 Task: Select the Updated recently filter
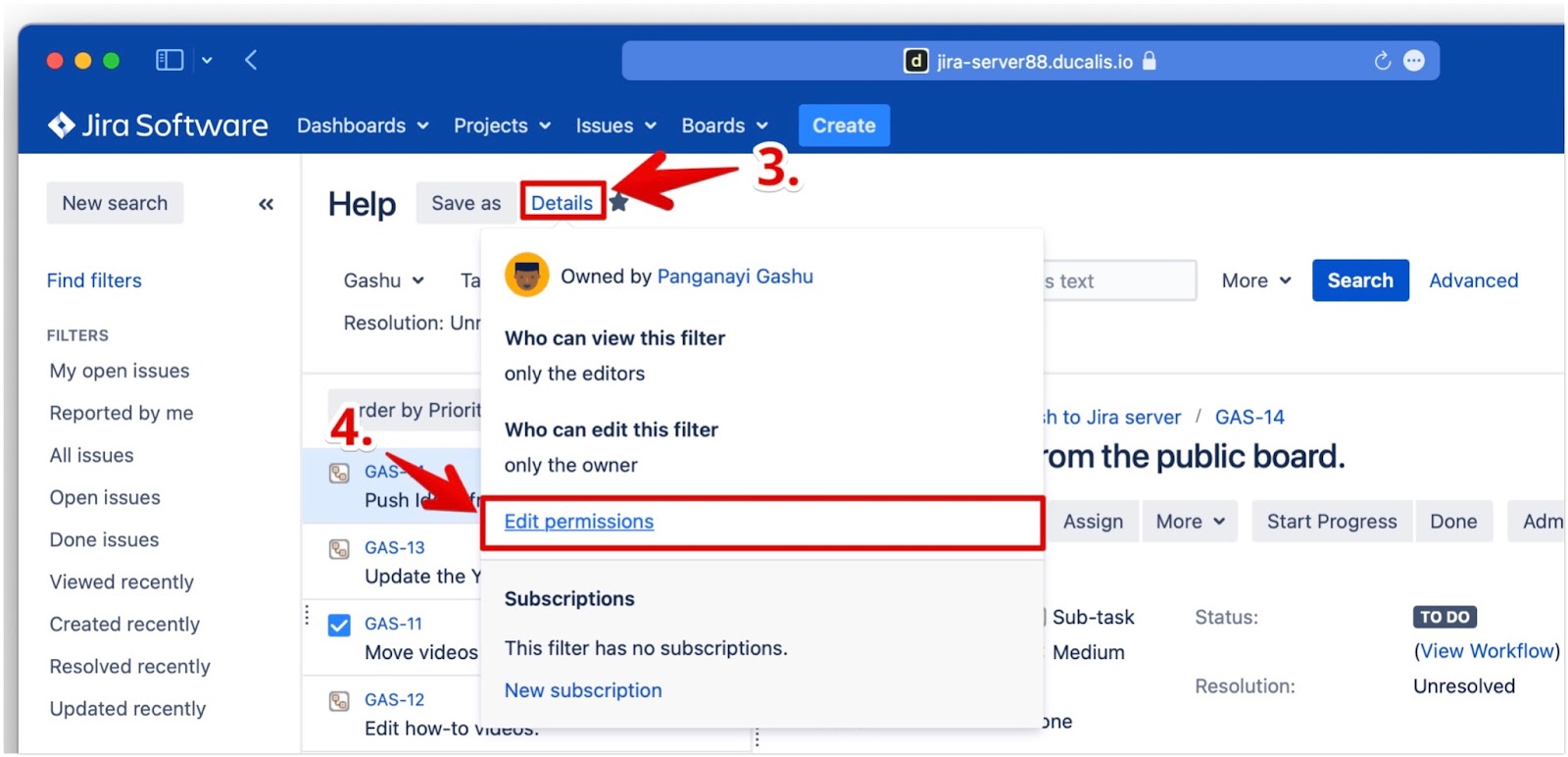coord(127,708)
